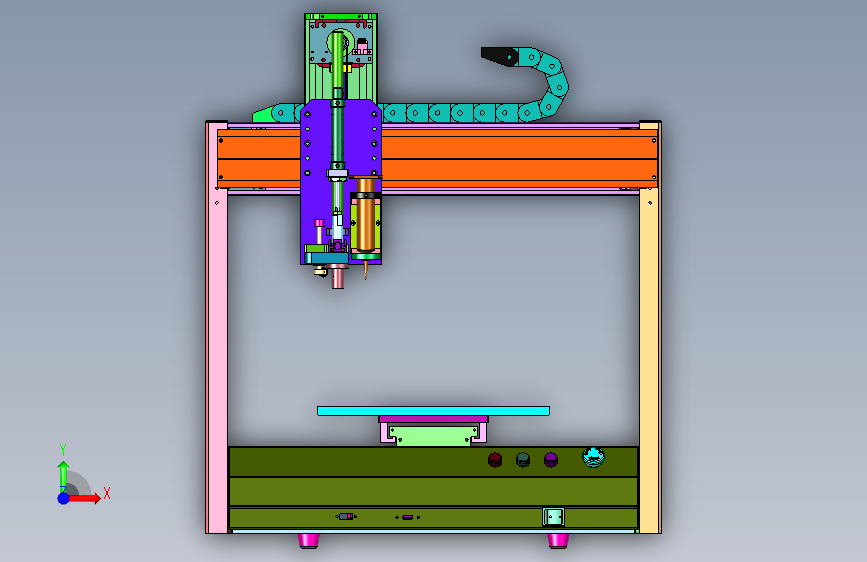Select the purple serial port on lower panel
The image size is (867, 562).
click(x=408, y=517)
